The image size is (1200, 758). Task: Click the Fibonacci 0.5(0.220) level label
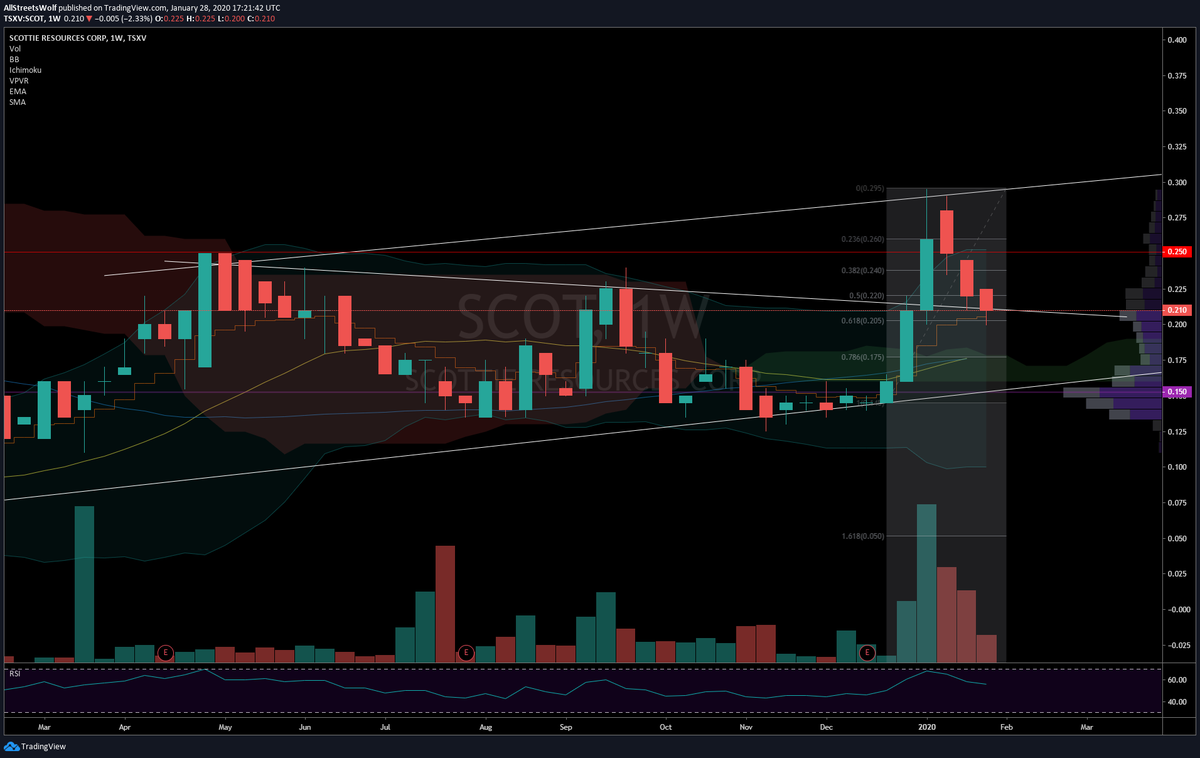pos(868,296)
